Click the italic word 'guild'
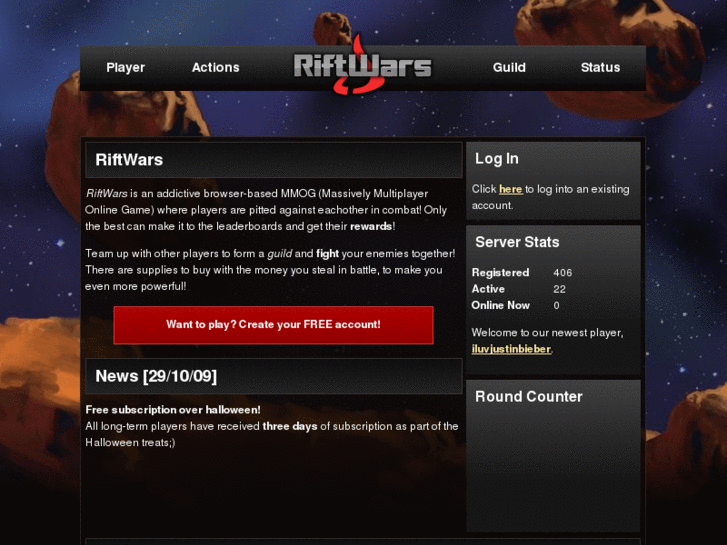This screenshot has height=545, width=727. tap(280, 254)
